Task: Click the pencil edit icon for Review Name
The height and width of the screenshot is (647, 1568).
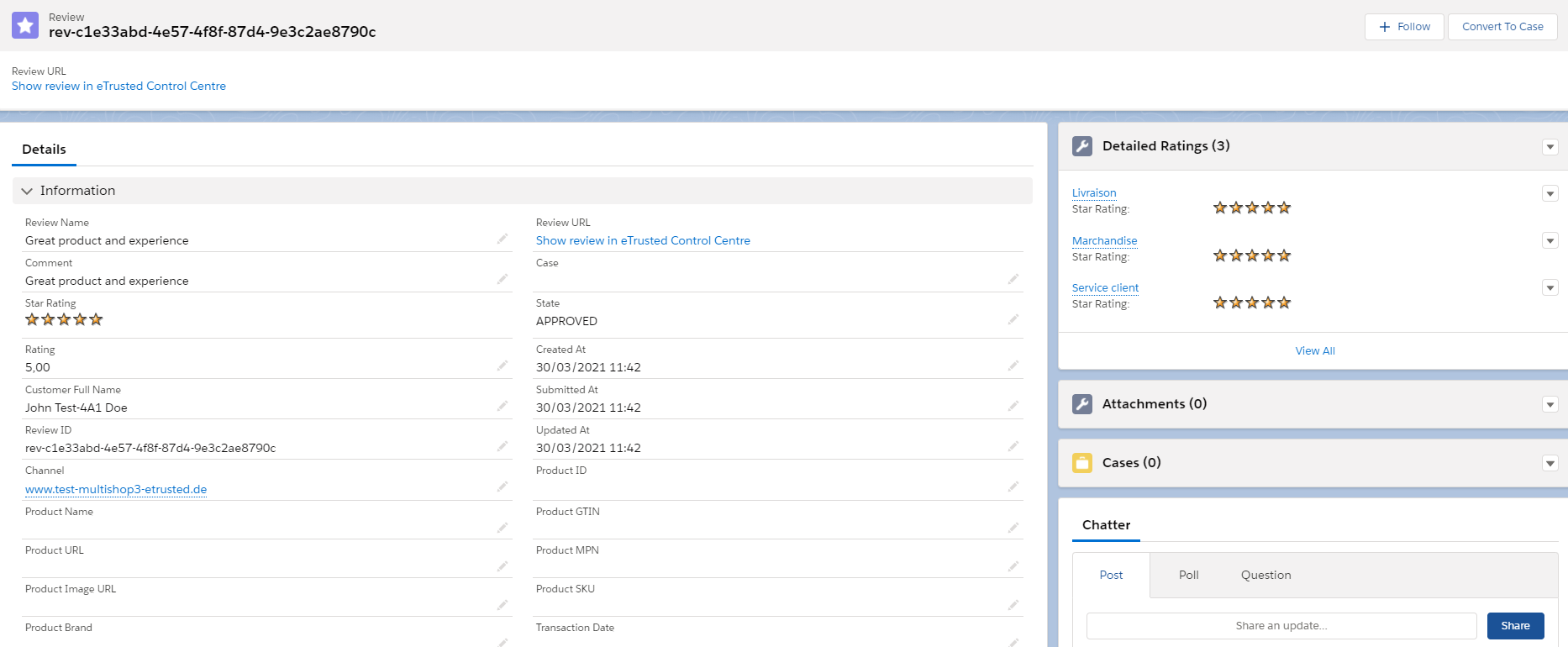Action: tap(502, 239)
